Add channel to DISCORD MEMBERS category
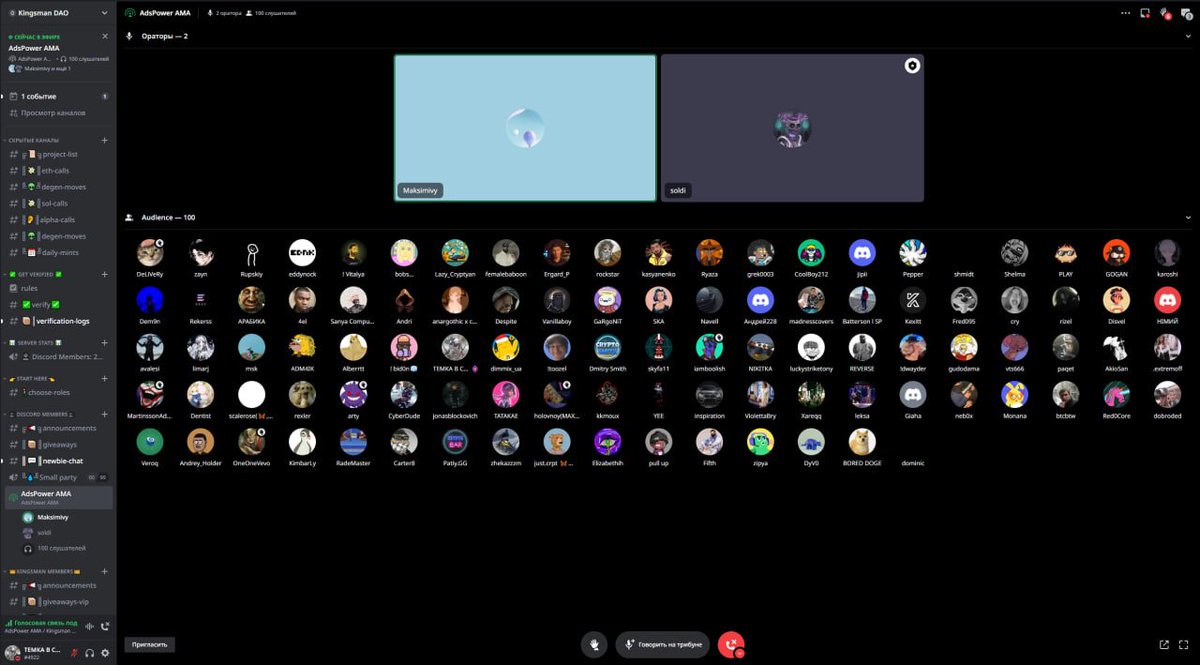This screenshot has height=665, width=1200. click(105, 413)
